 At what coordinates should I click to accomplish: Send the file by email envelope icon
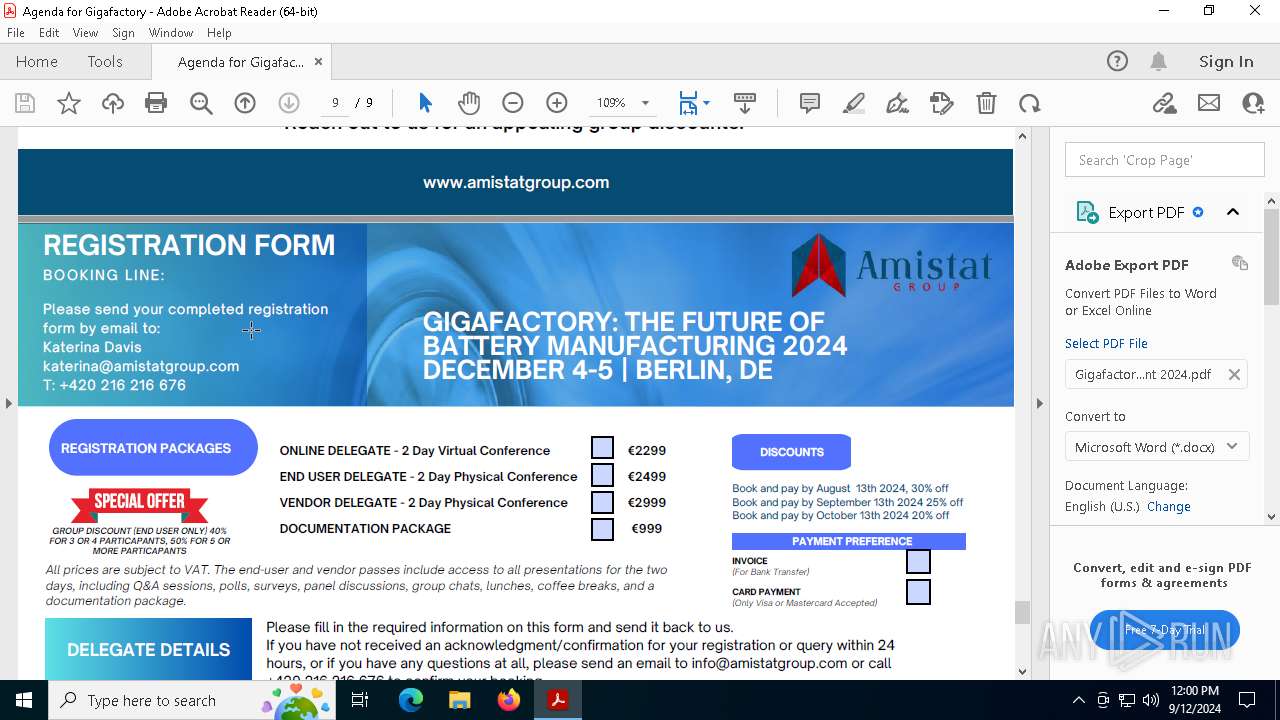(1209, 103)
